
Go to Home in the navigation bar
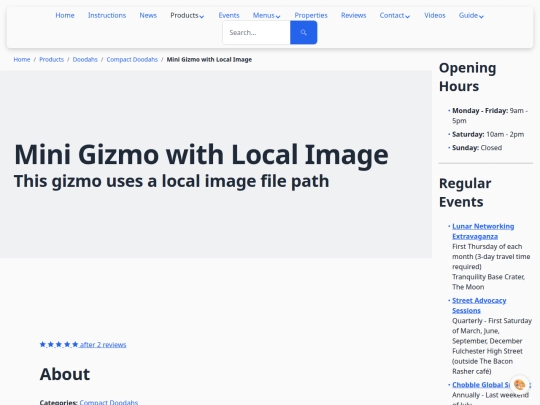65,15
